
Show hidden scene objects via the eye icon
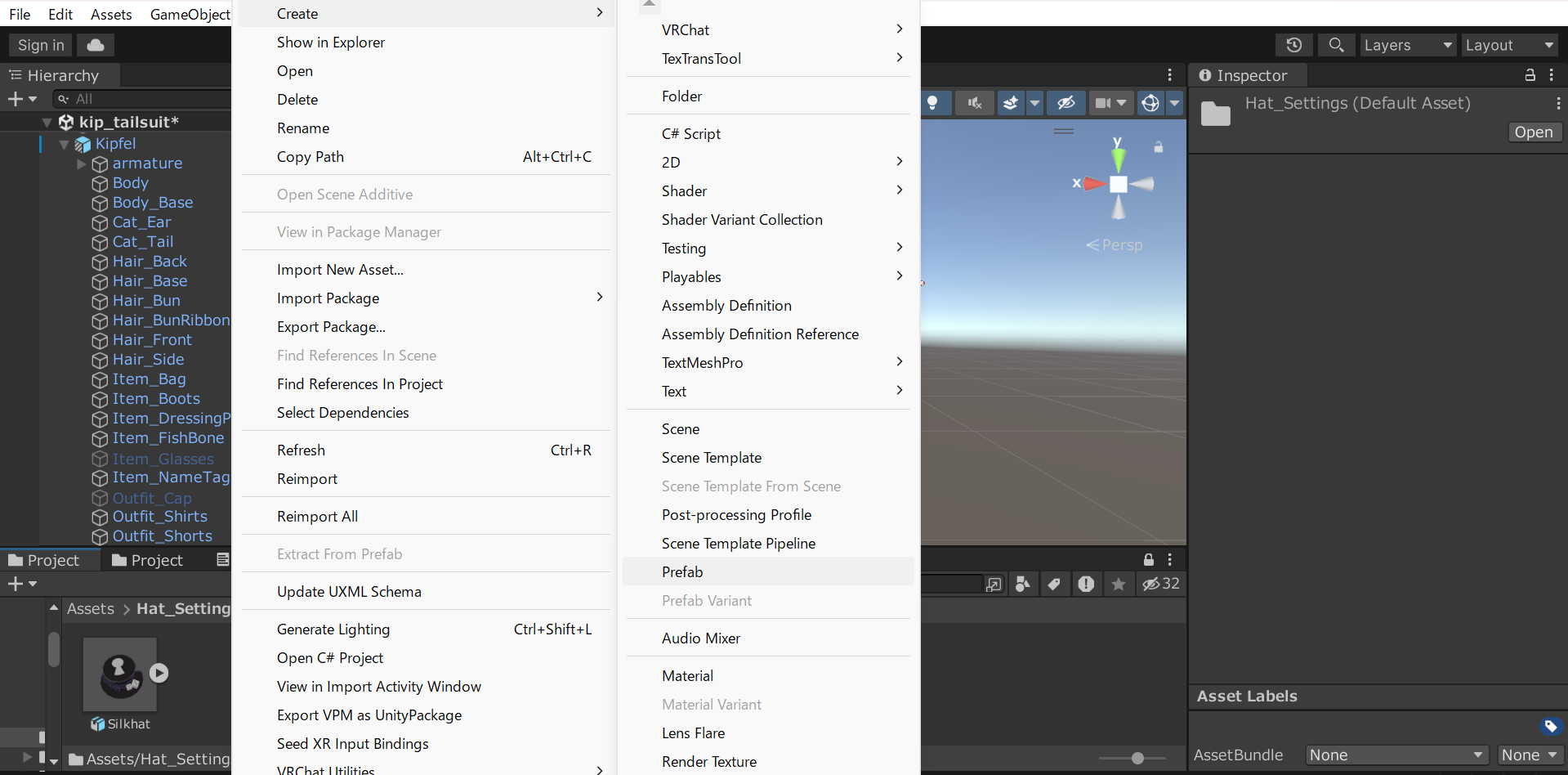click(1067, 103)
